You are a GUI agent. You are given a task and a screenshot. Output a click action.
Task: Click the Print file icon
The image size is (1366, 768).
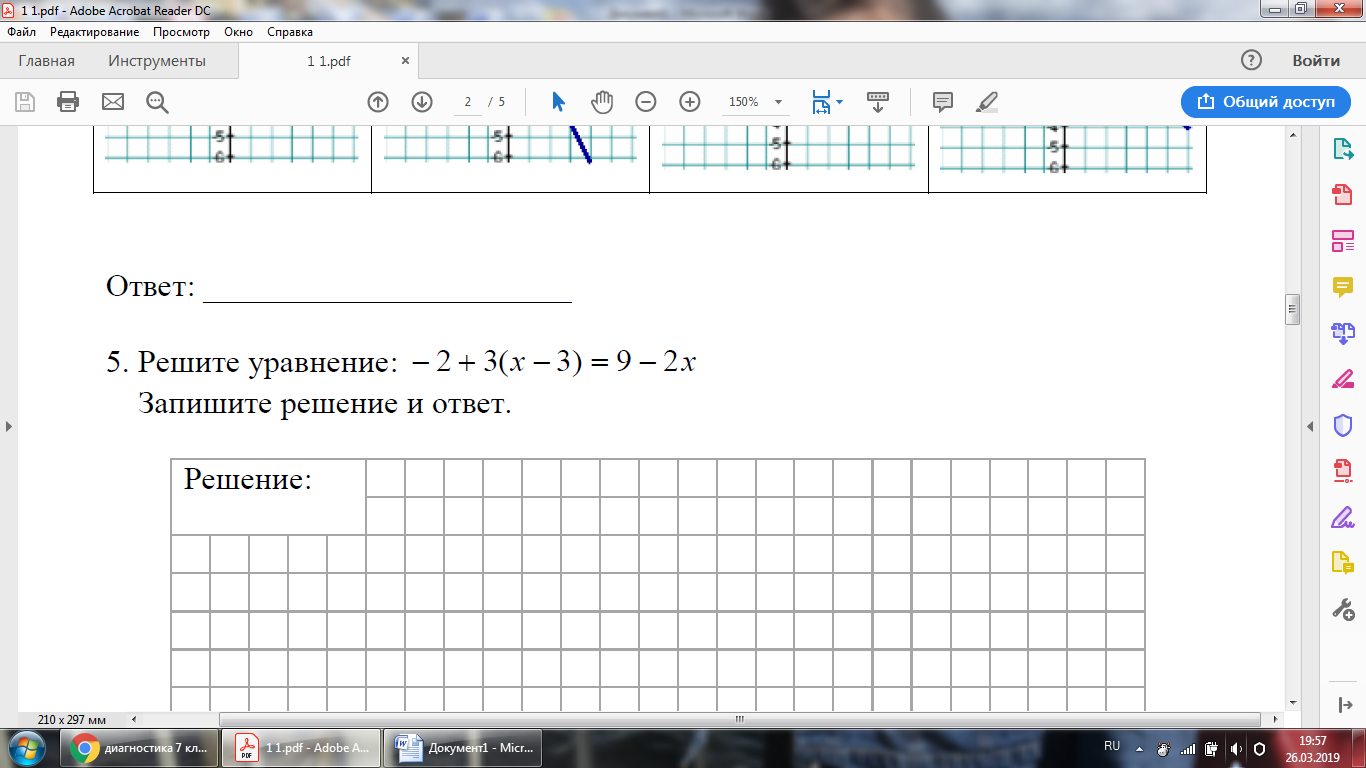tap(68, 101)
